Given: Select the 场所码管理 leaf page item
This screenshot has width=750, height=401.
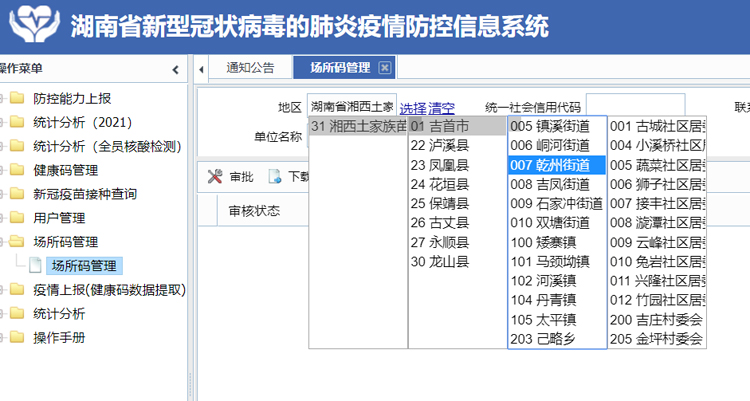Looking at the screenshot, I should coord(84,266).
